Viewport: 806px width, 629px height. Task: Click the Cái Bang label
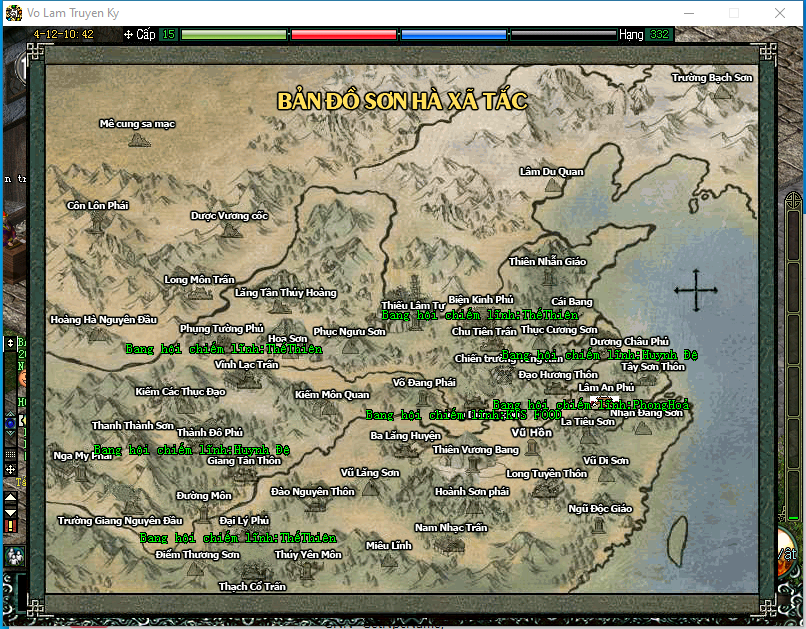(572, 302)
